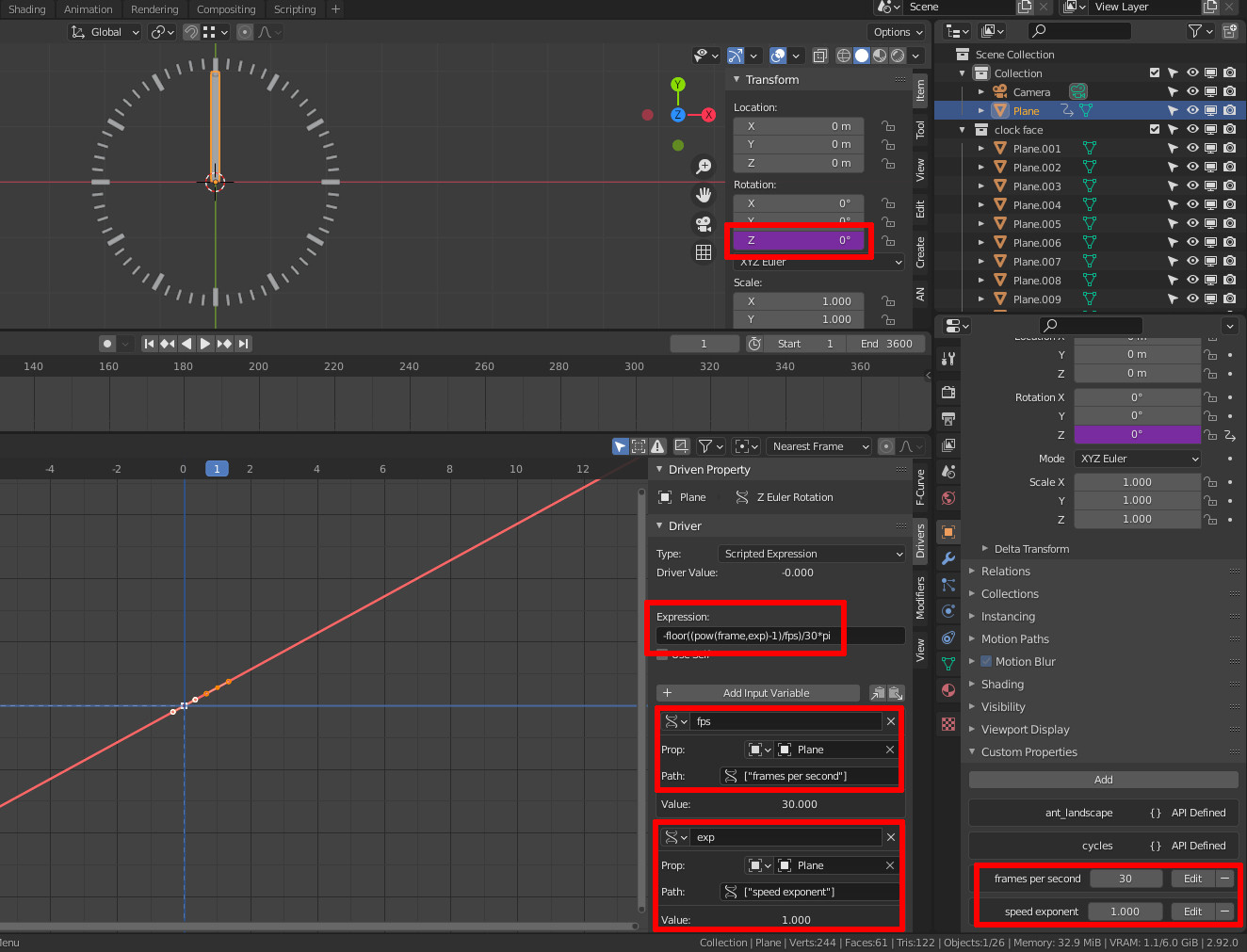1247x952 pixels.
Task: Click the timeline auto keying record button
Action: click(x=107, y=344)
